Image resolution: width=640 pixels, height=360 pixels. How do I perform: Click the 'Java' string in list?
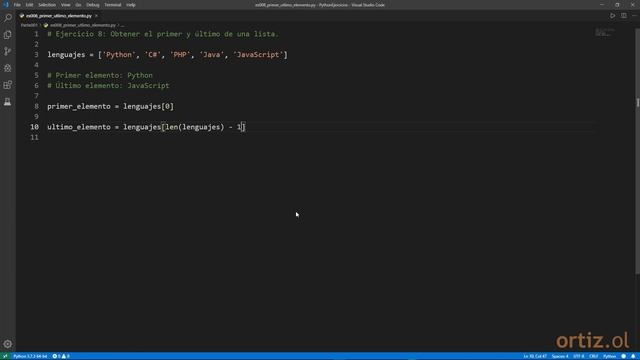[x=212, y=55]
